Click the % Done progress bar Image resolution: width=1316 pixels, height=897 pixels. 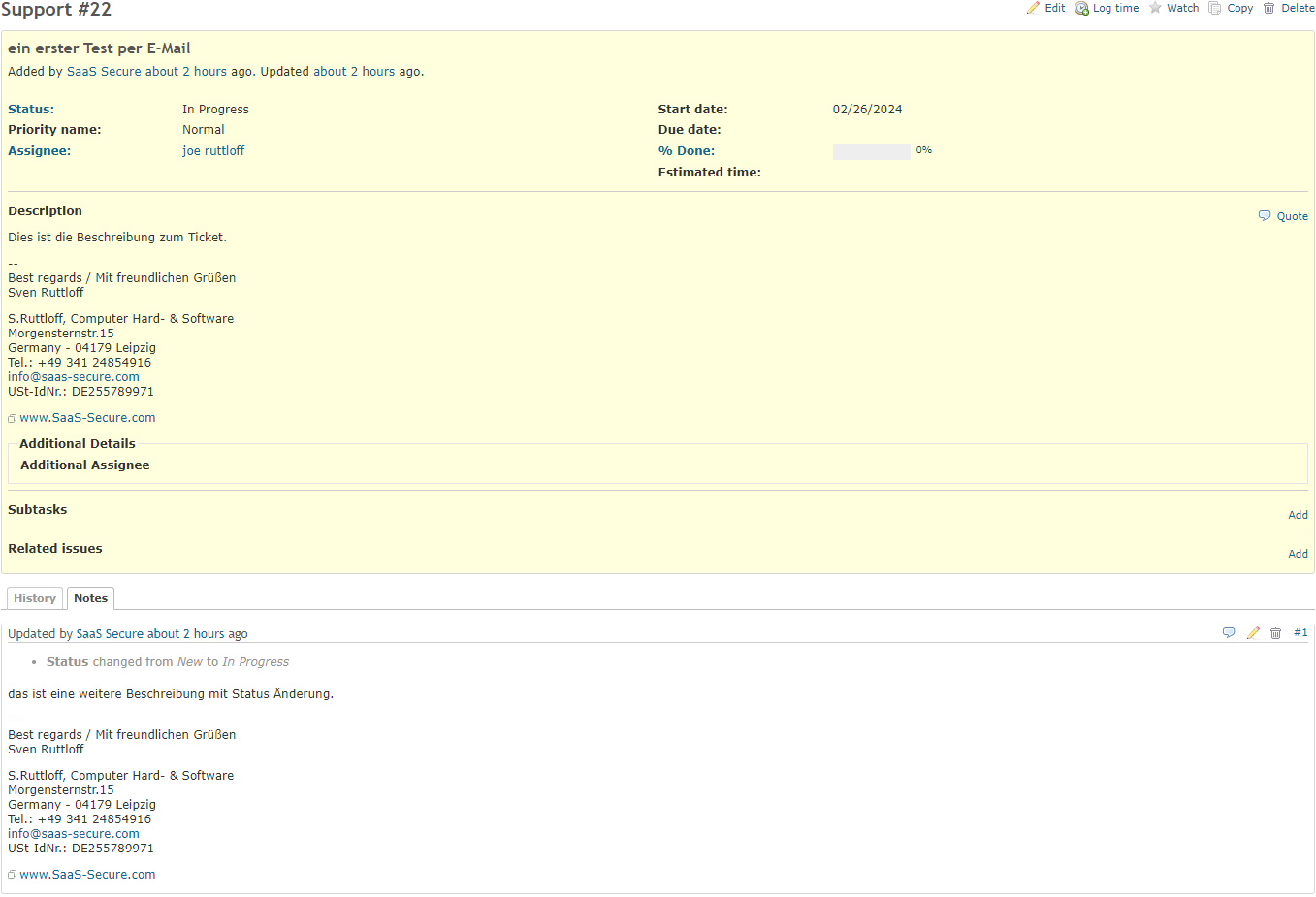point(871,151)
